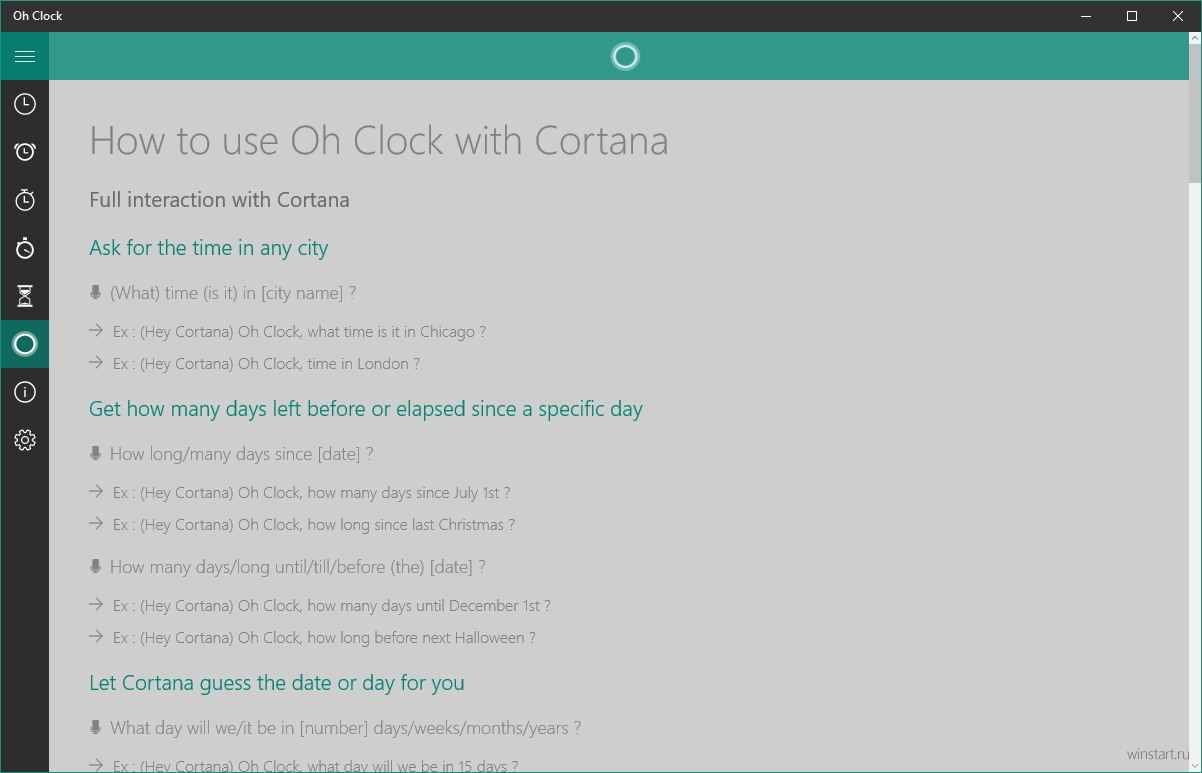1202x773 pixels.
Task: Click the scrollbar up arrow
Action: pos(1195,39)
